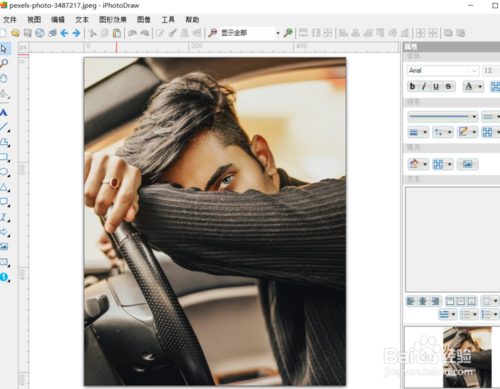Click the open folder icon in toolbar

pyautogui.click(x=15, y=33)
